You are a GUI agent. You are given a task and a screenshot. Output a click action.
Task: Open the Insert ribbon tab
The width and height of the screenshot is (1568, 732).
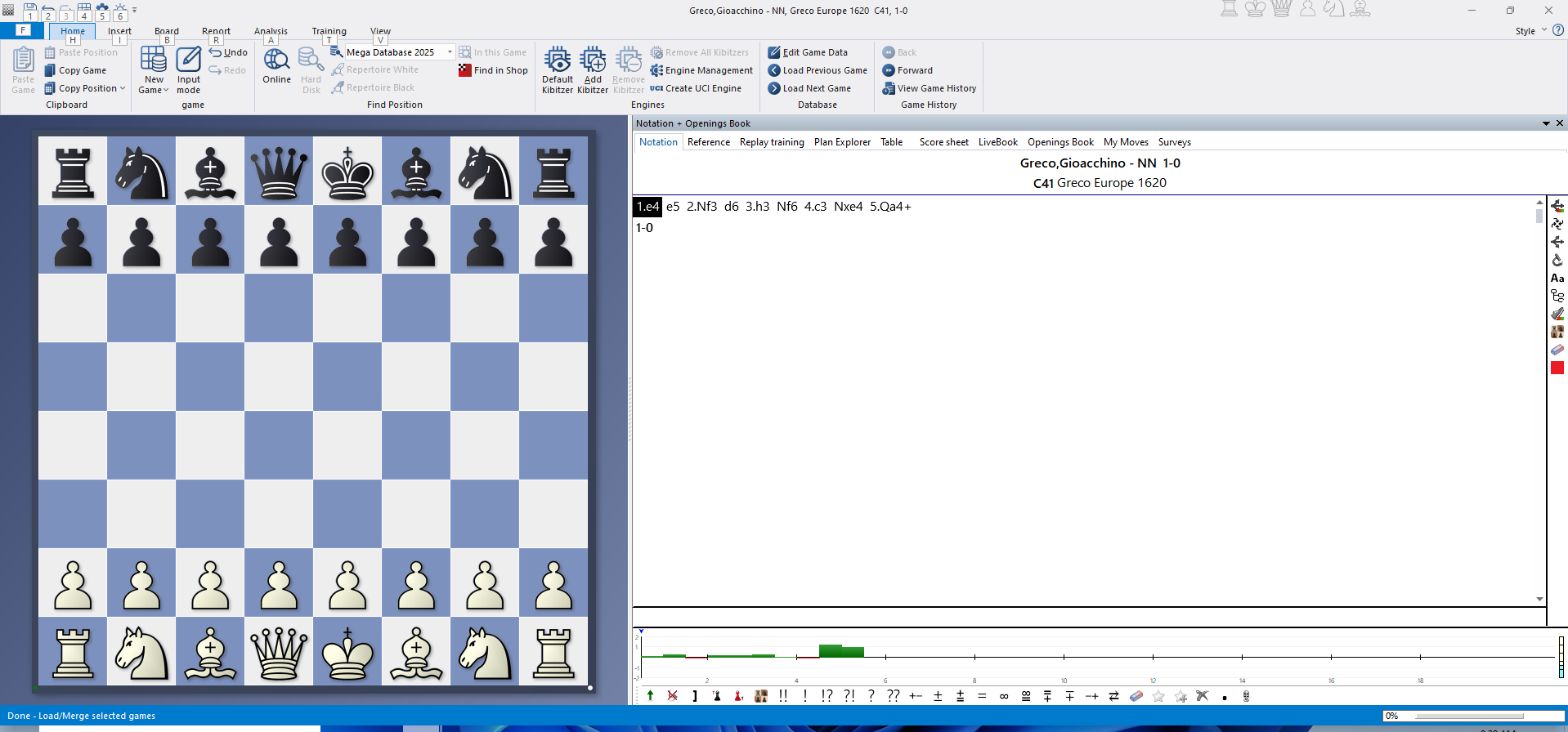click(119, 31)
